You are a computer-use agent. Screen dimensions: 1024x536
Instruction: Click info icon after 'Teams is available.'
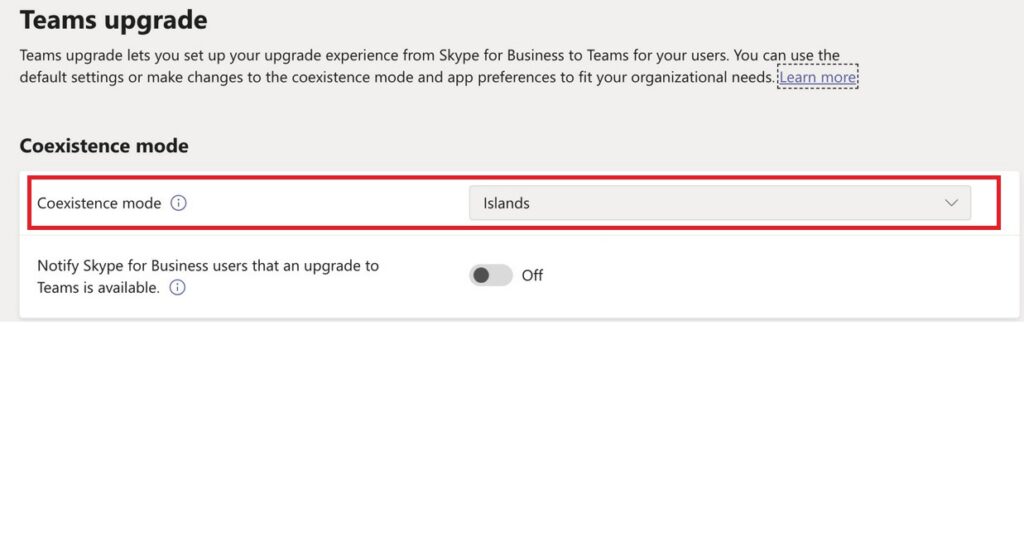tap(177, 288)
